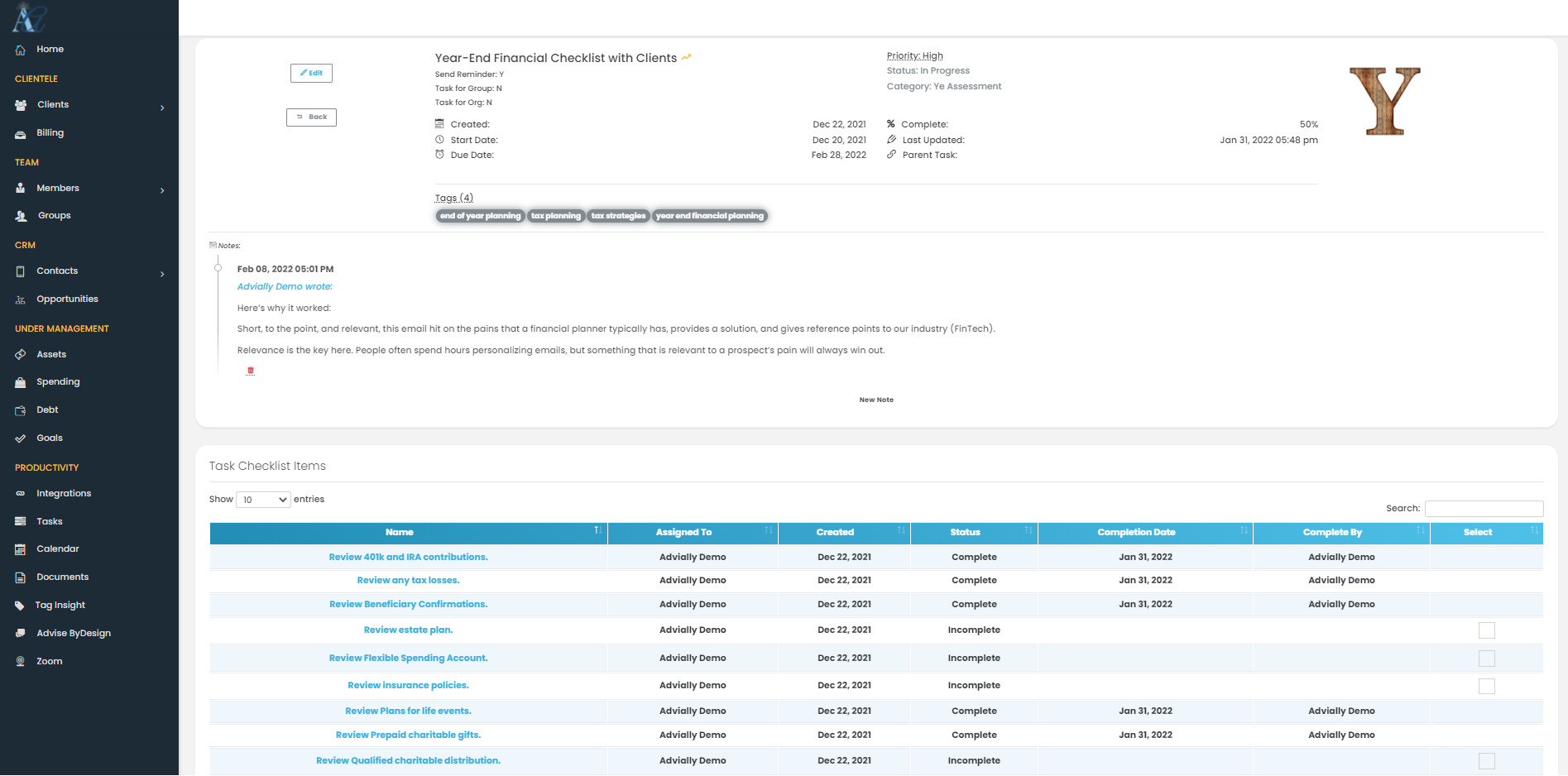Open the Review 401k and IRA contributions link

coord(408,557)
